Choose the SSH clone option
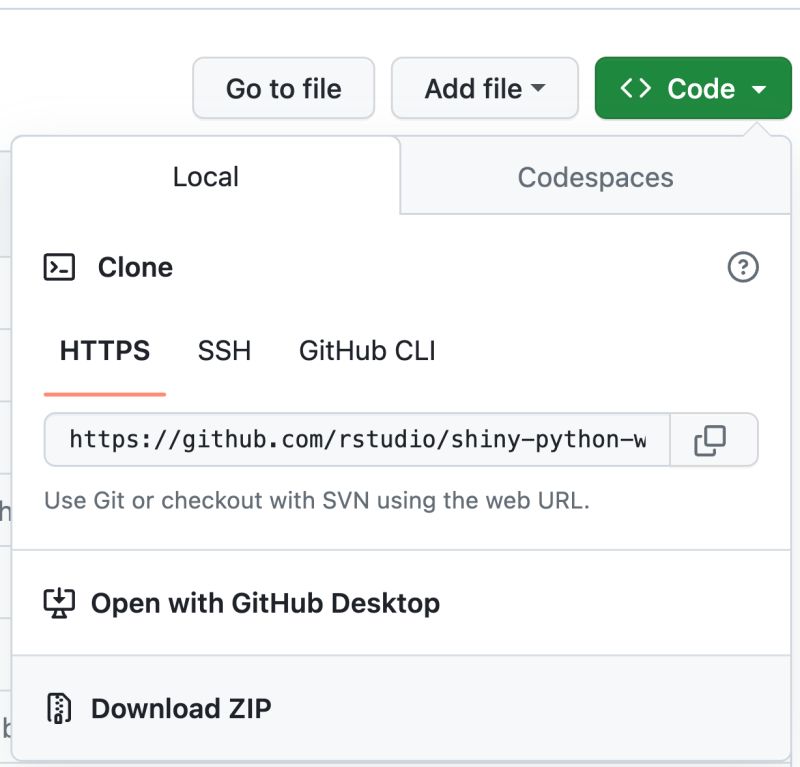Screen dimensions: 800x767 (224, 351)
